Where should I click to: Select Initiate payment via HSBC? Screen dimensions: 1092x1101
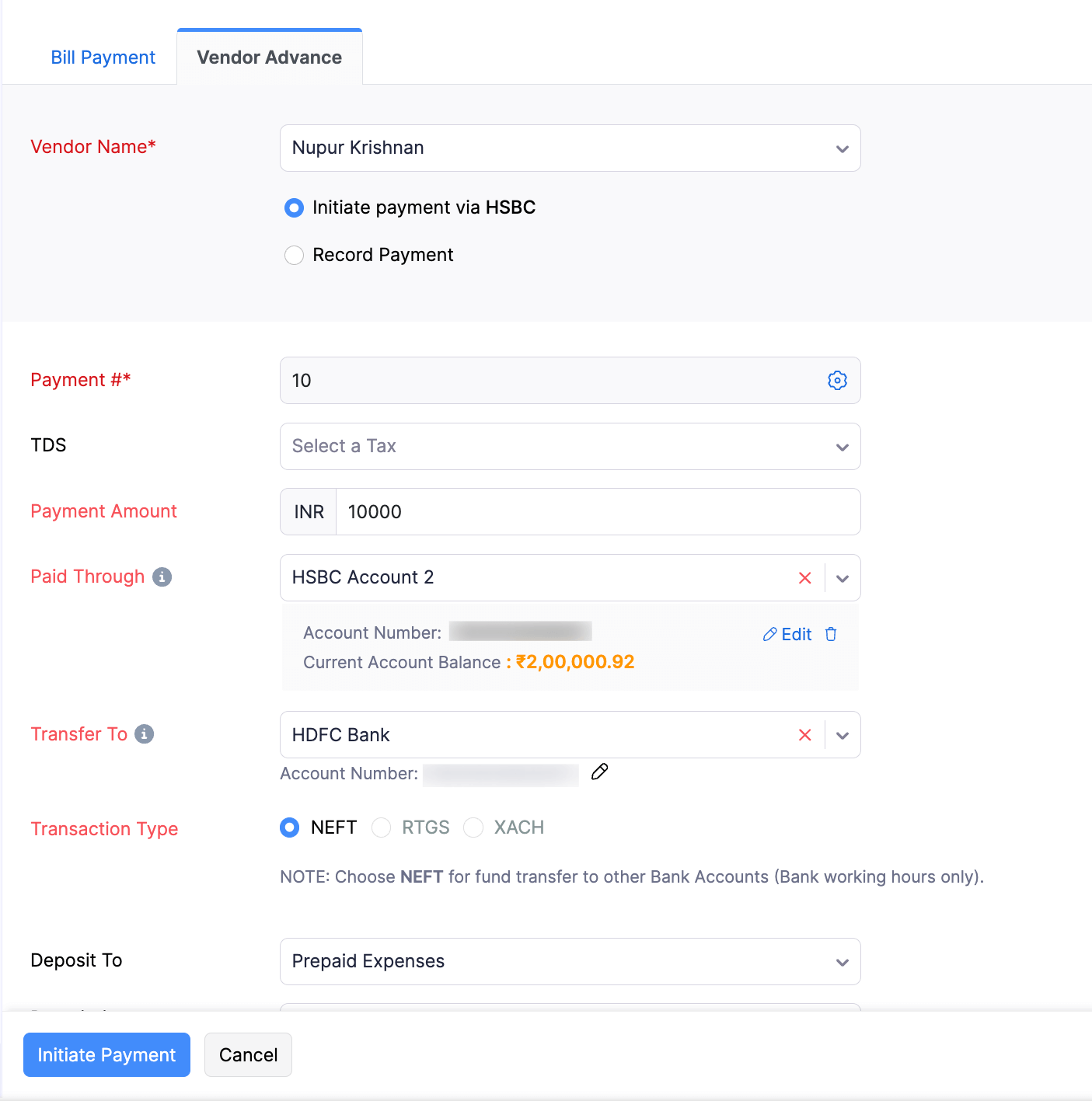294,207
